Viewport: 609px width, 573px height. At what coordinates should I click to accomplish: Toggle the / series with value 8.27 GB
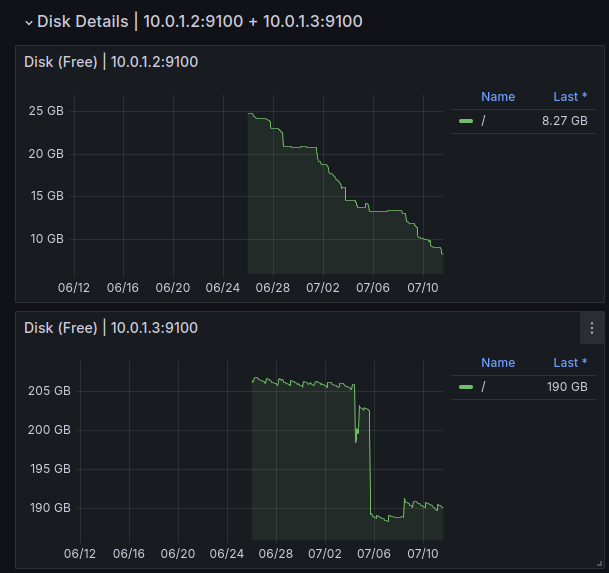click(x=483, y=121)
